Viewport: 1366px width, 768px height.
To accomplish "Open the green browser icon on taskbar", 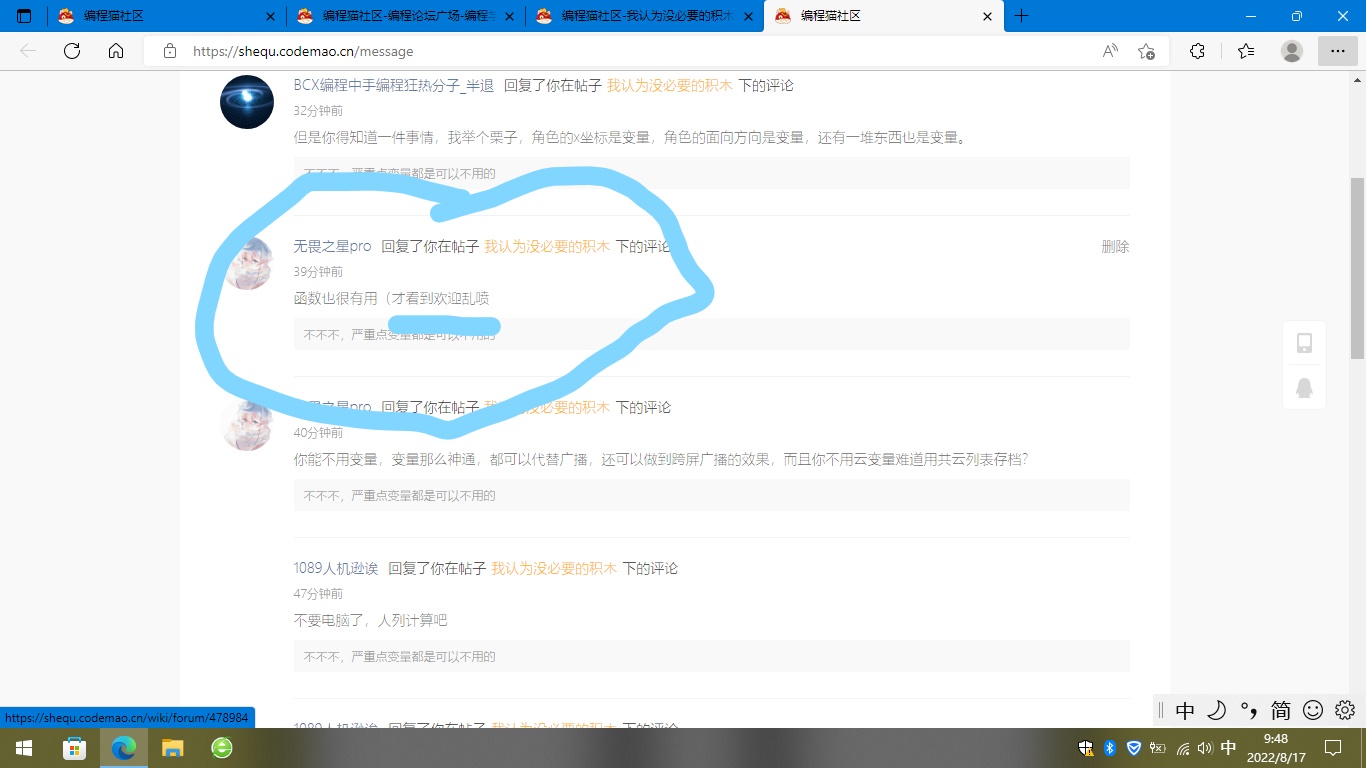I will [x=222, y=748].
